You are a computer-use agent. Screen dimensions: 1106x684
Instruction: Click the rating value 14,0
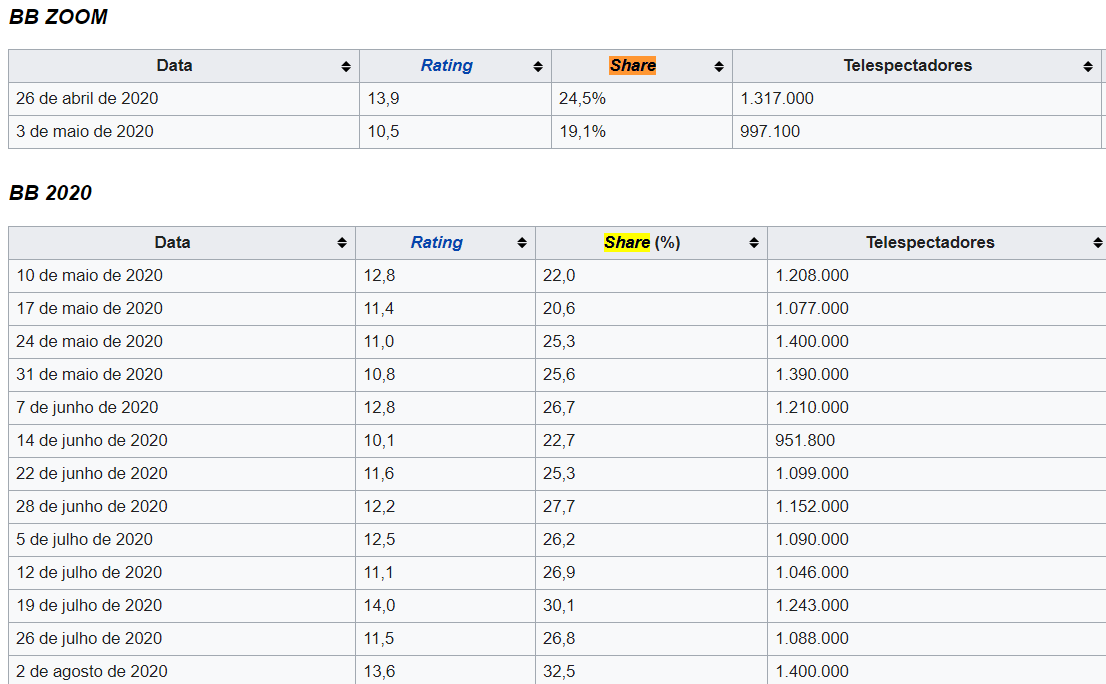tap(379, 606)
